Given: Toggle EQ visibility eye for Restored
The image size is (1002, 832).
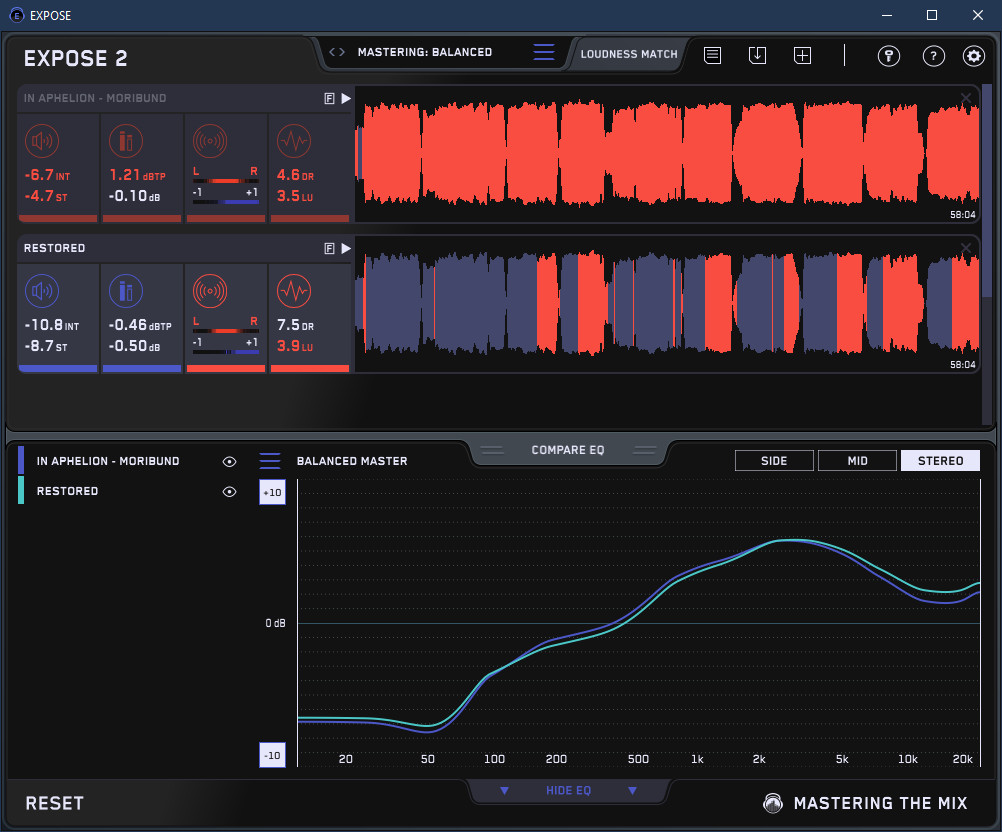Looking at the screenshot, I should [229, 491].
